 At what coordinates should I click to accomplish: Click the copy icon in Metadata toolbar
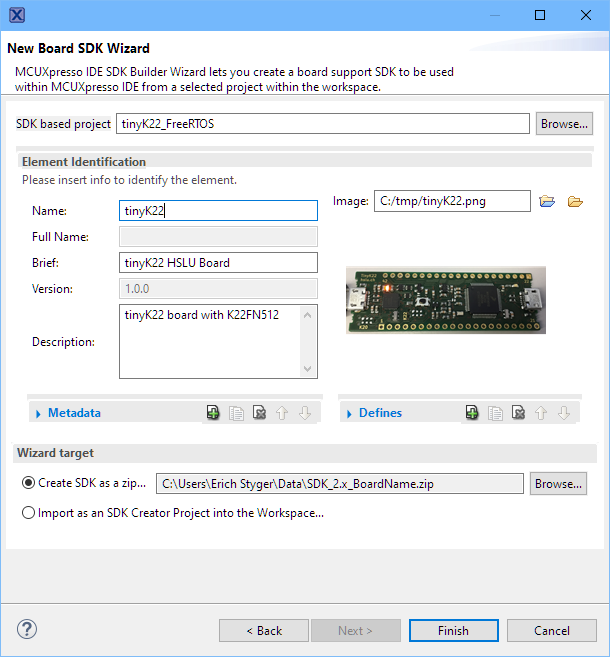pyautogui.click(x=236, y=413)
